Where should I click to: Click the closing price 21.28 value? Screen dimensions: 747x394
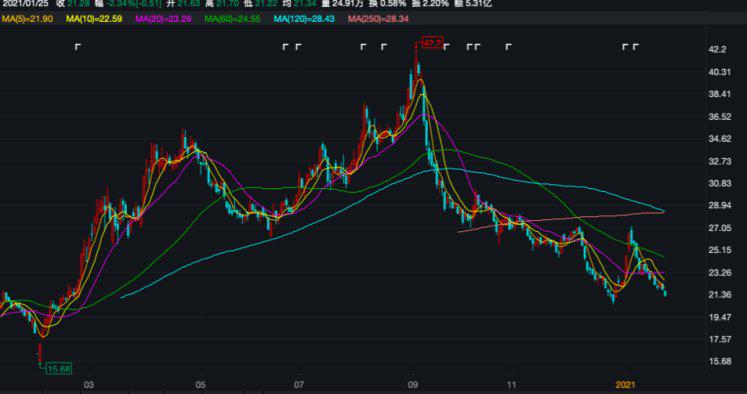point(77,4)
